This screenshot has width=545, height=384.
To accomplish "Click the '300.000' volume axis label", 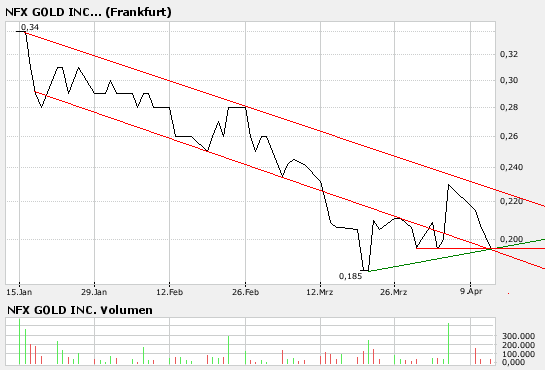I will click(x=518, y=336).
